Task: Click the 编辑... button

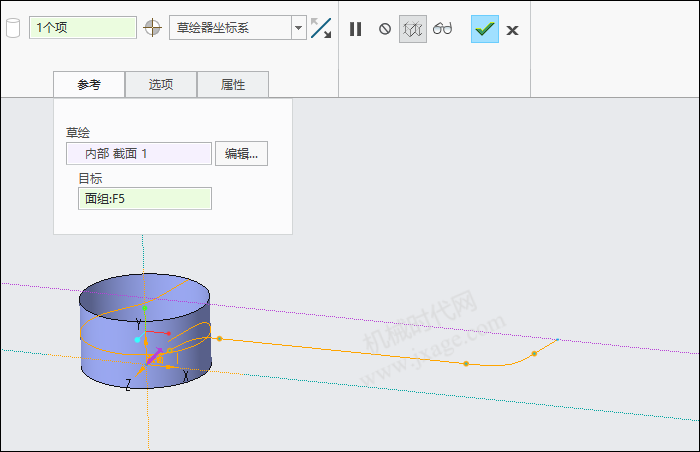Action: (242, 154)
